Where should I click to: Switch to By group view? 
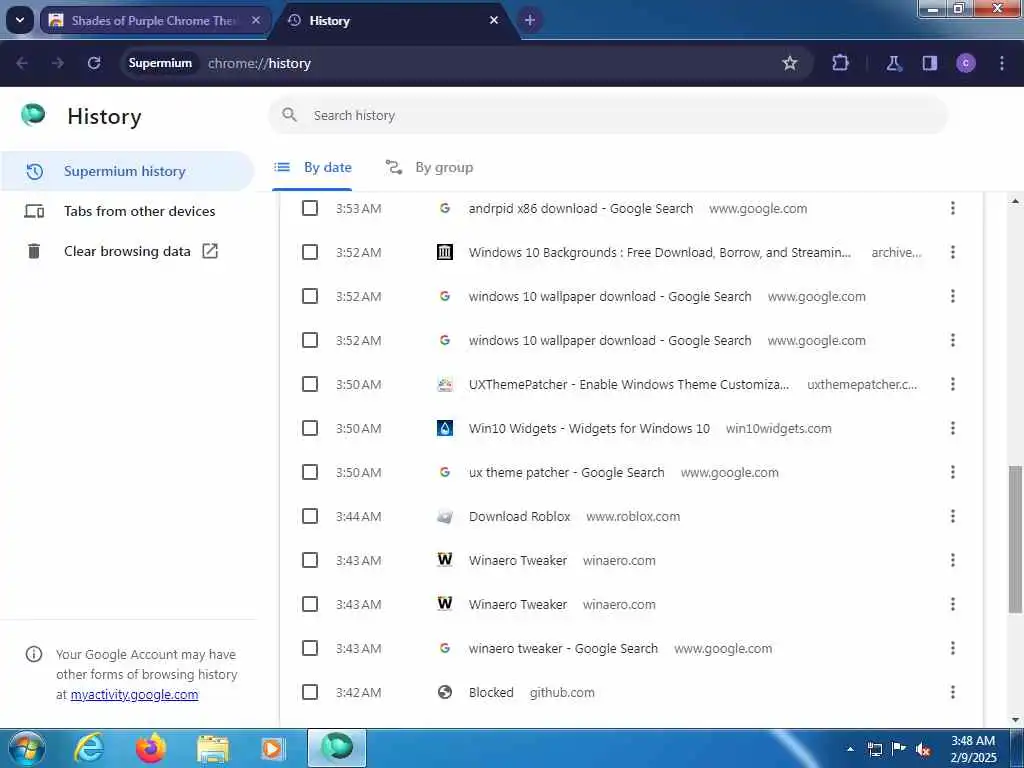coord(429,168)
